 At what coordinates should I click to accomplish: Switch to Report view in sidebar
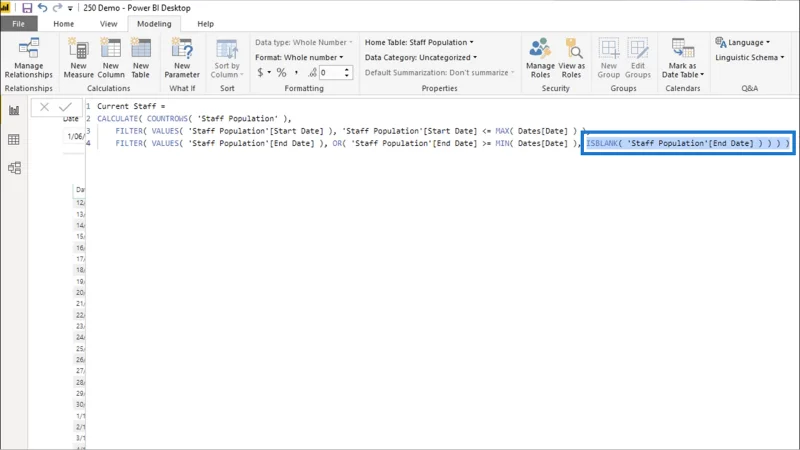click(14, 110)
